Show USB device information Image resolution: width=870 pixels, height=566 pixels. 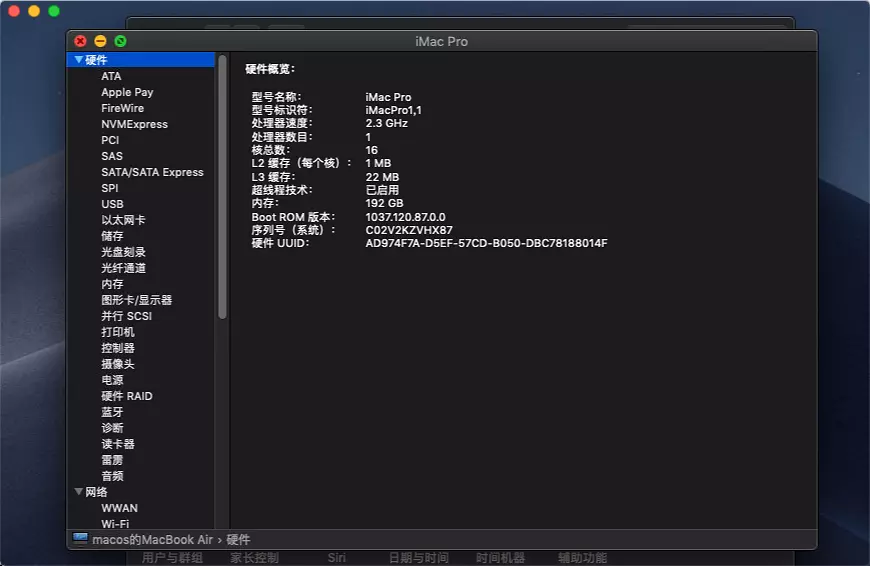(x=112, y=204)
